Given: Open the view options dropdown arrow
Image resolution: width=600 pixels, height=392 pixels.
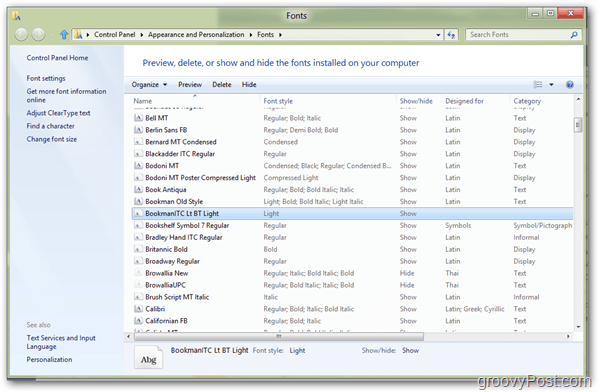Looking at the screenshot, I should (551, 85).
